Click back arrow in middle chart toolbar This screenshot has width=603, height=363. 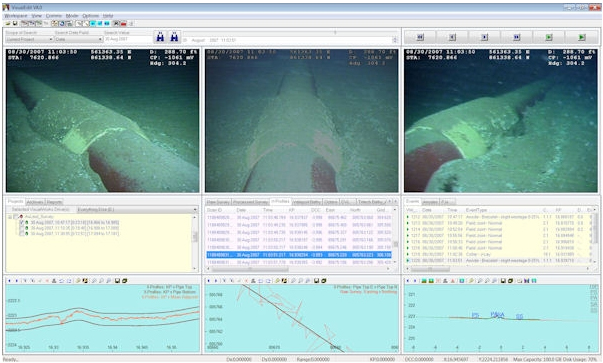(x=209, y=281)
